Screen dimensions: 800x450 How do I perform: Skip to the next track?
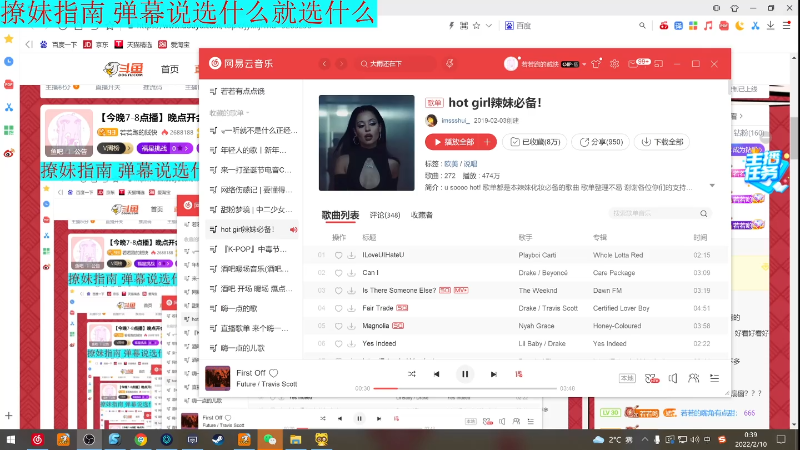click(x=493, y=374)
